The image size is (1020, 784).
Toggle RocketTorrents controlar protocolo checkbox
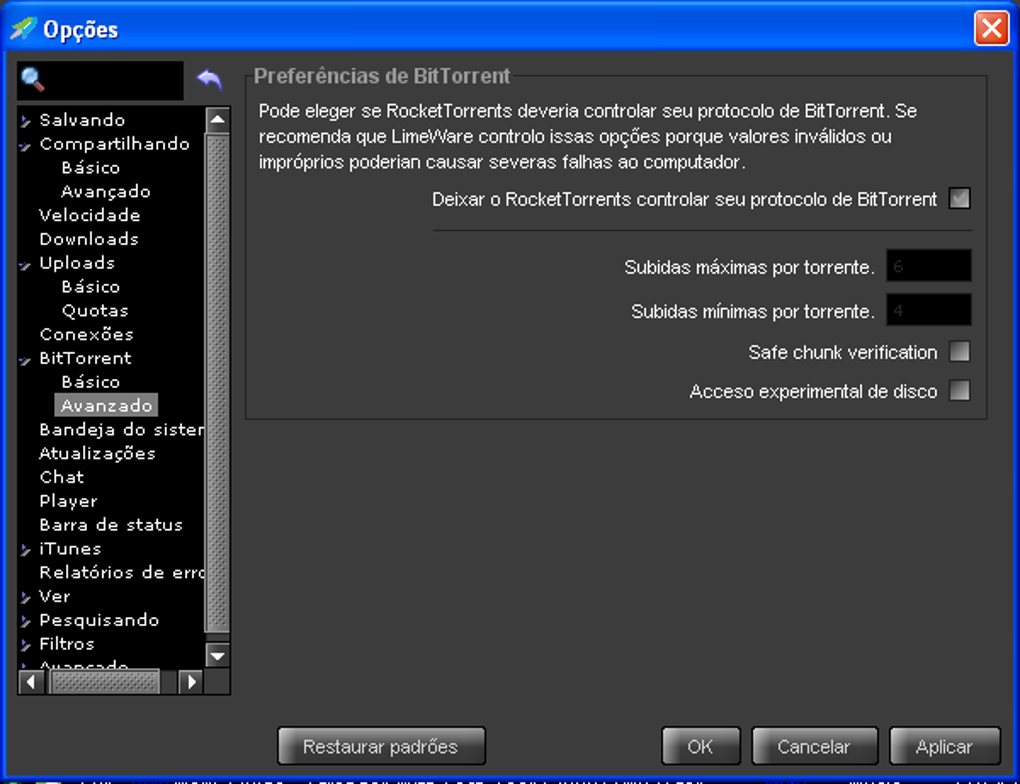click(x=960, y=198)
